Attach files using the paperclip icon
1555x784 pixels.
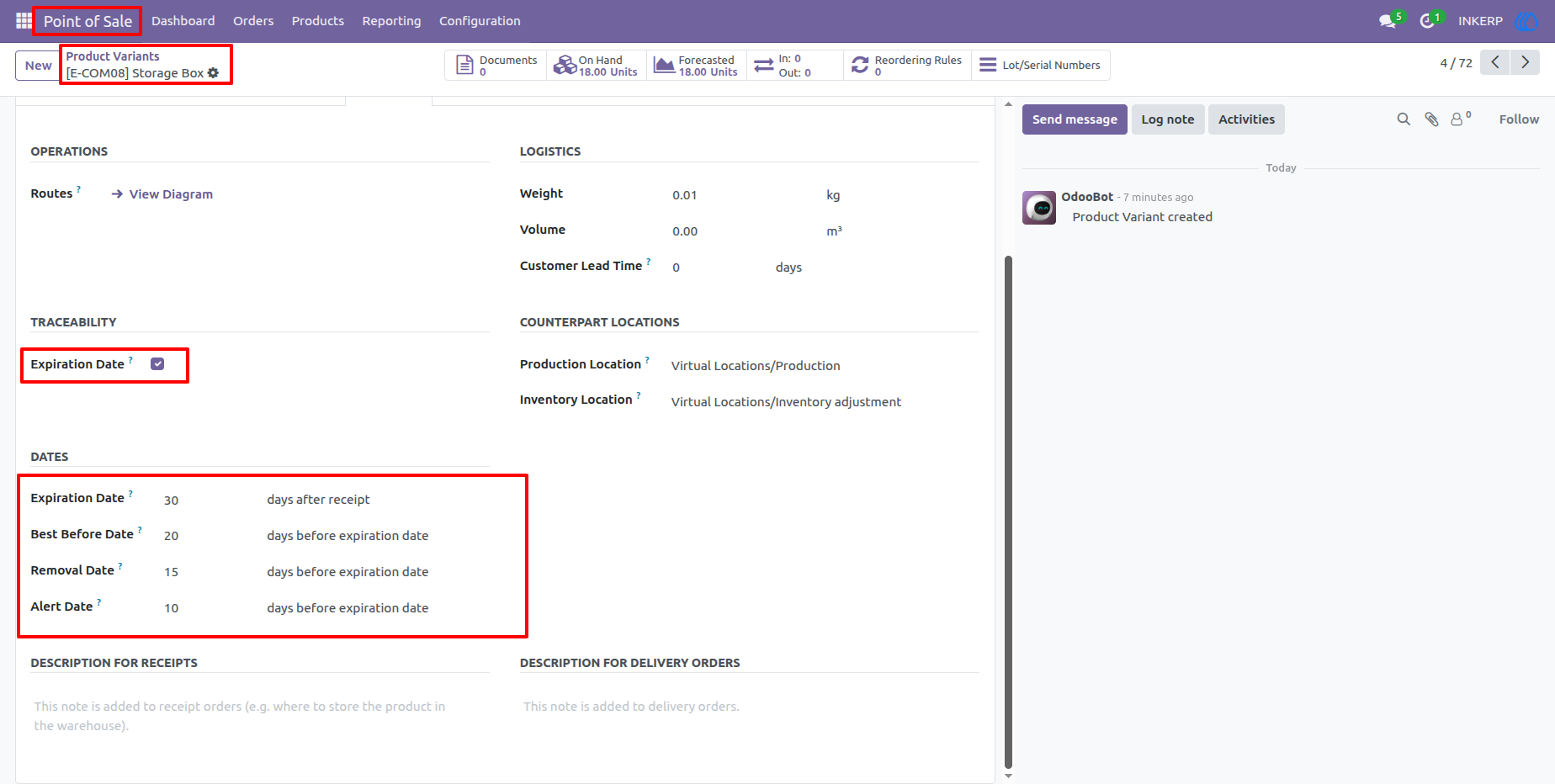[1431, 119]
